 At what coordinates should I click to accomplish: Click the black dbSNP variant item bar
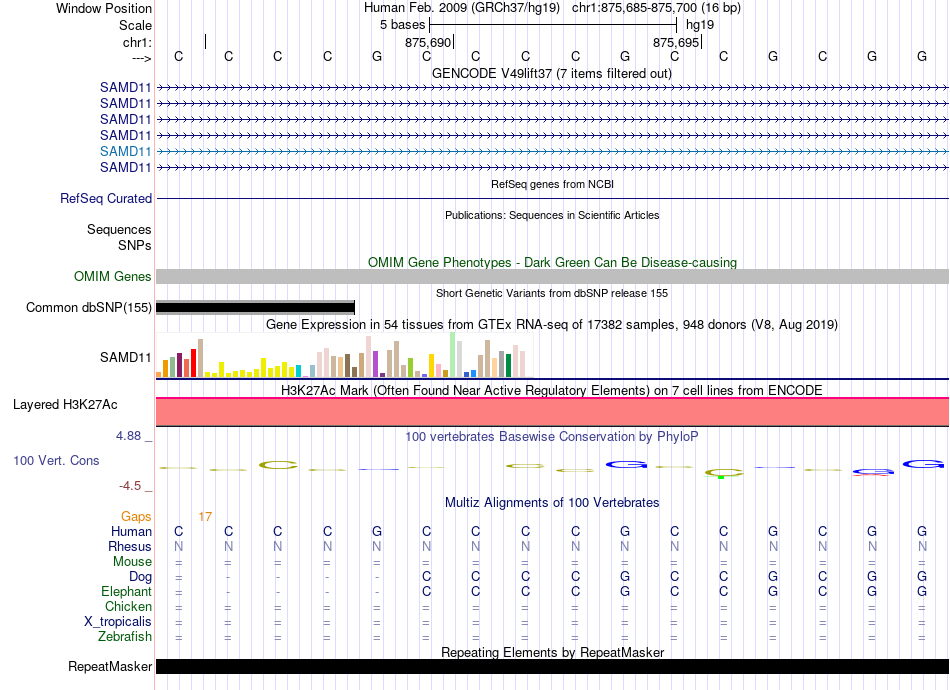pyautogui.click(x=255, y=307)
